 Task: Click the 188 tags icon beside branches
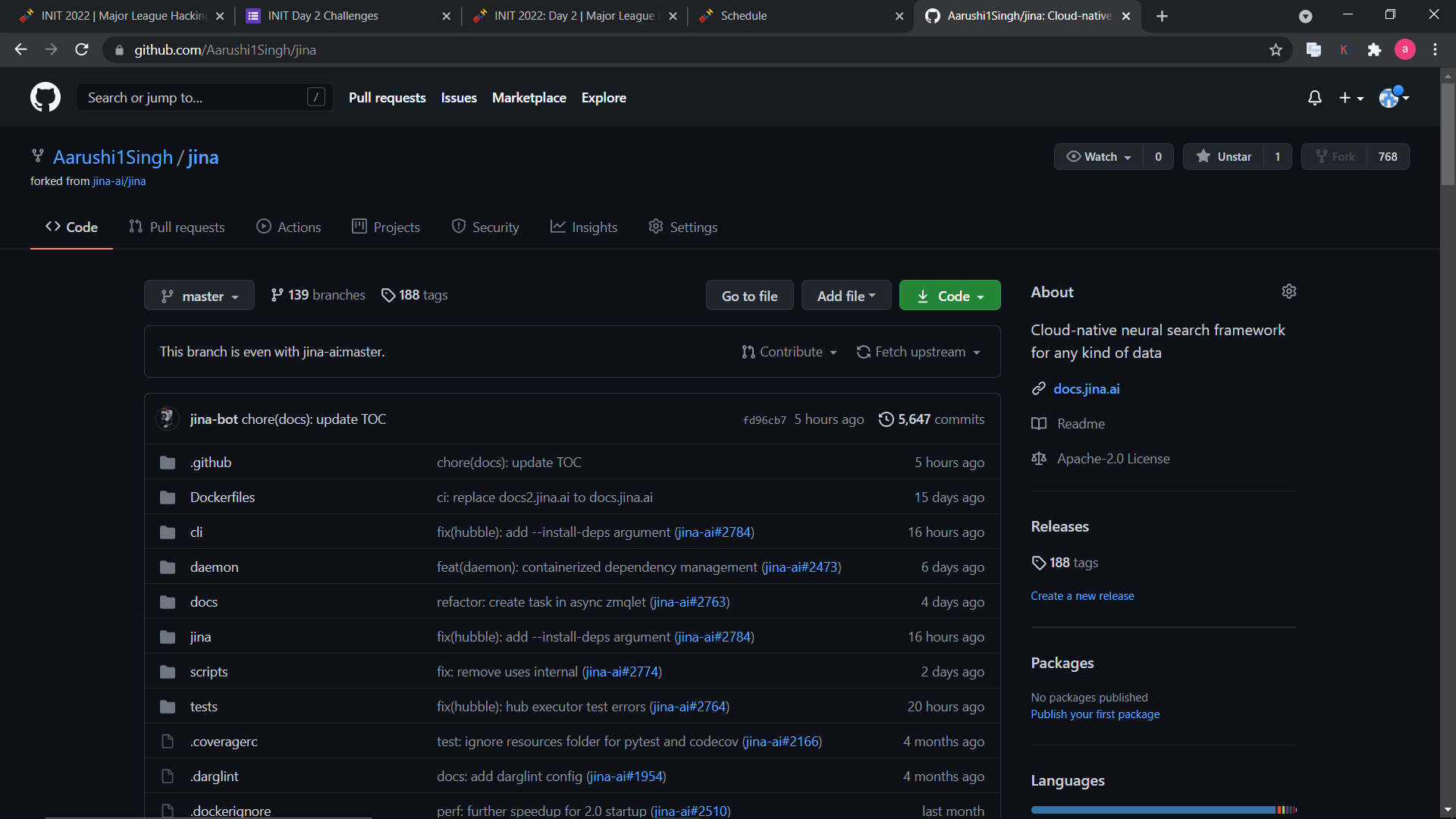[x=388, y=295]
